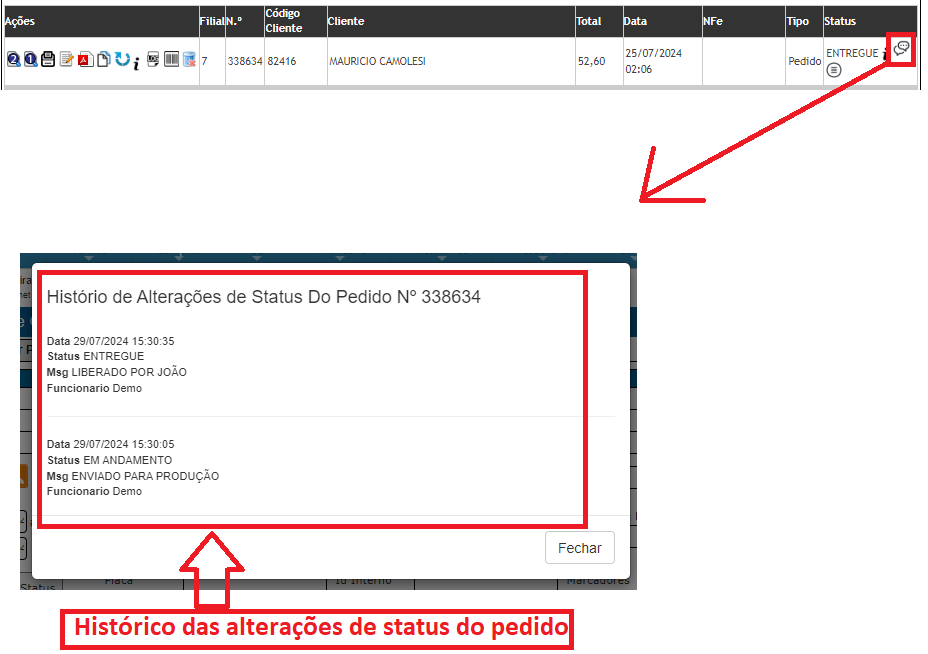928x654 pixels.
Task: Click the Cliente column header
Action: coord(346,21)
